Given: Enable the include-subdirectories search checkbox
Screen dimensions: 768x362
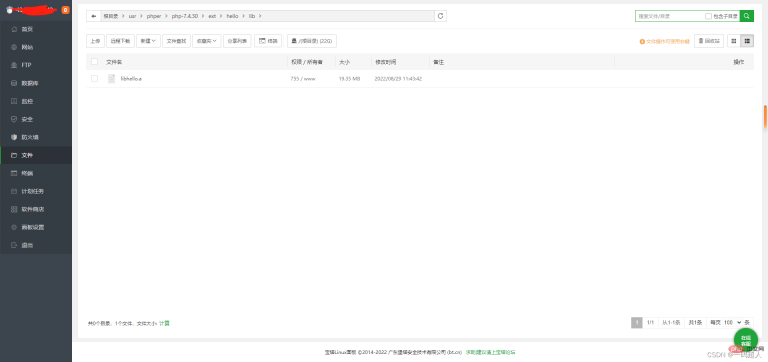Looking at the screenshot, I should tap(708, 16).
